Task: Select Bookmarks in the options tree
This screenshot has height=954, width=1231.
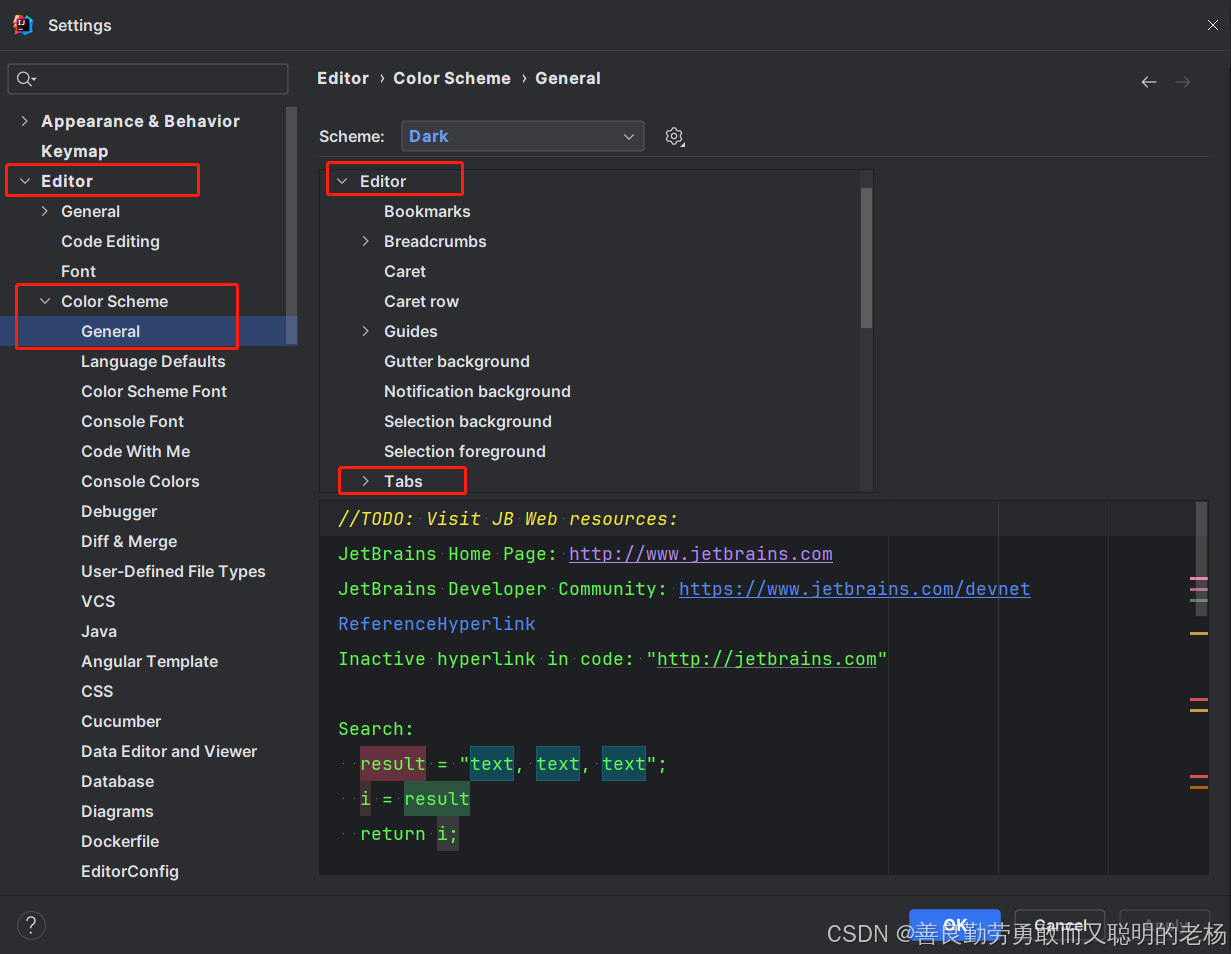Action: click(427, 211)
